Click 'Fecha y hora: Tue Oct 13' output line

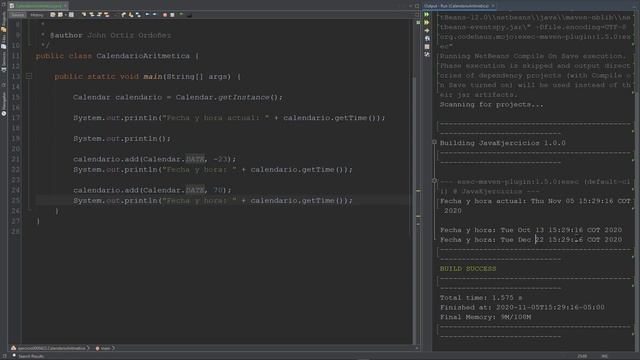click(x=531, y=230)
